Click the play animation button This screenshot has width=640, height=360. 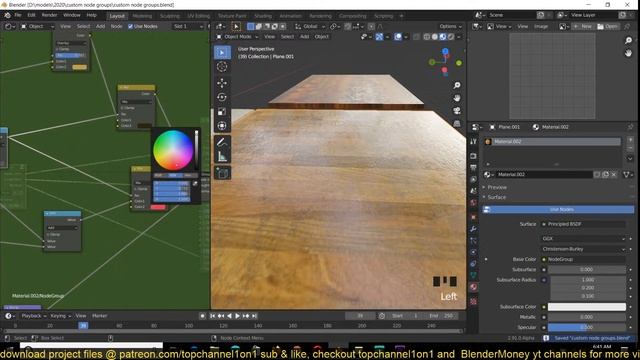(x=238, y=316)
